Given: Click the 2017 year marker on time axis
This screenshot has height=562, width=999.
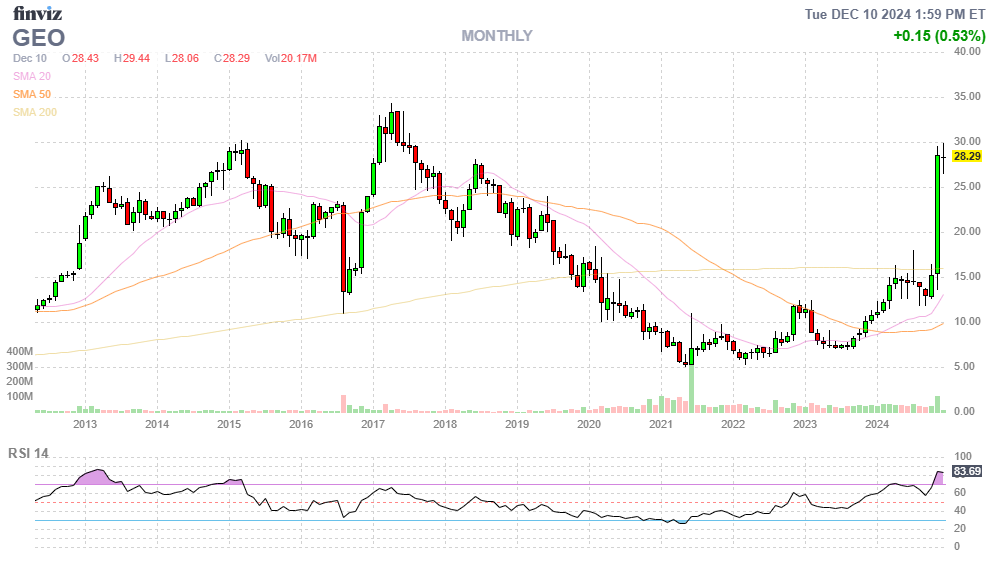Looking at the screenshot, I should [373, 424].
